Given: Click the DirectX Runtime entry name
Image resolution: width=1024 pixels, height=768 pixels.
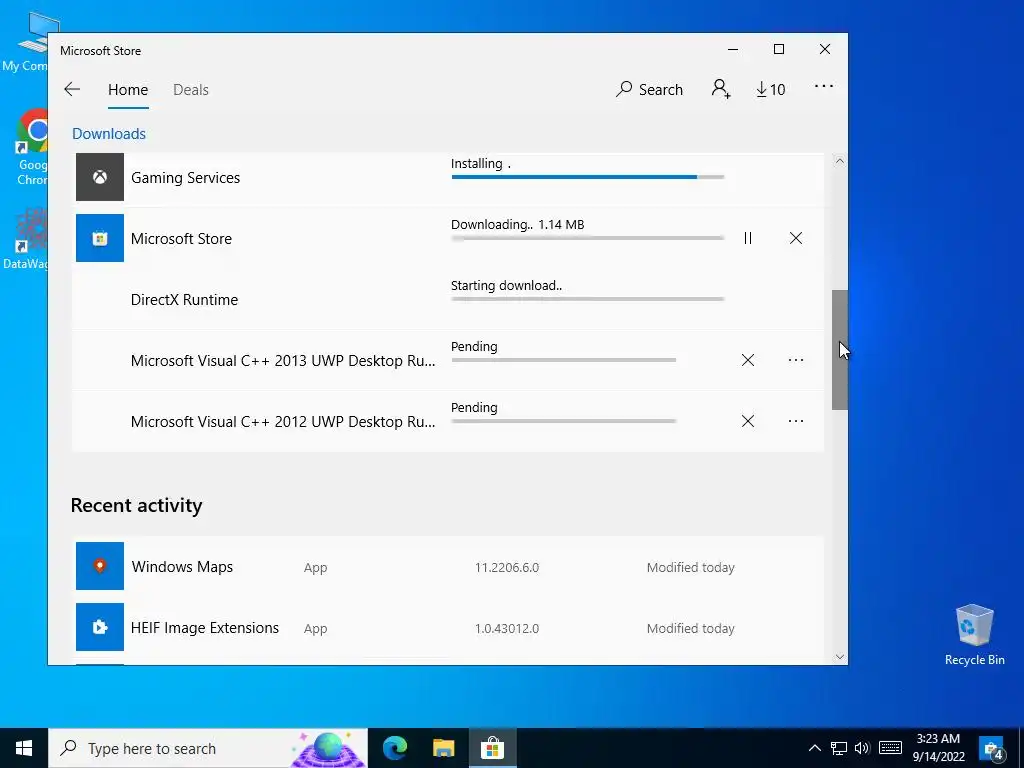Looking at the screenshot, I should 184,300.
